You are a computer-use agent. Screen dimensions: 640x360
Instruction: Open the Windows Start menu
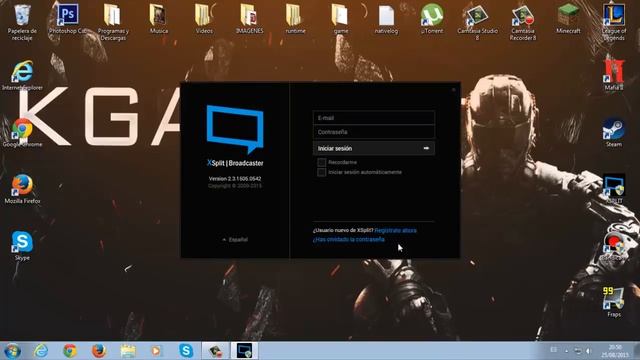pyautogui.click(x=12, y=351)
